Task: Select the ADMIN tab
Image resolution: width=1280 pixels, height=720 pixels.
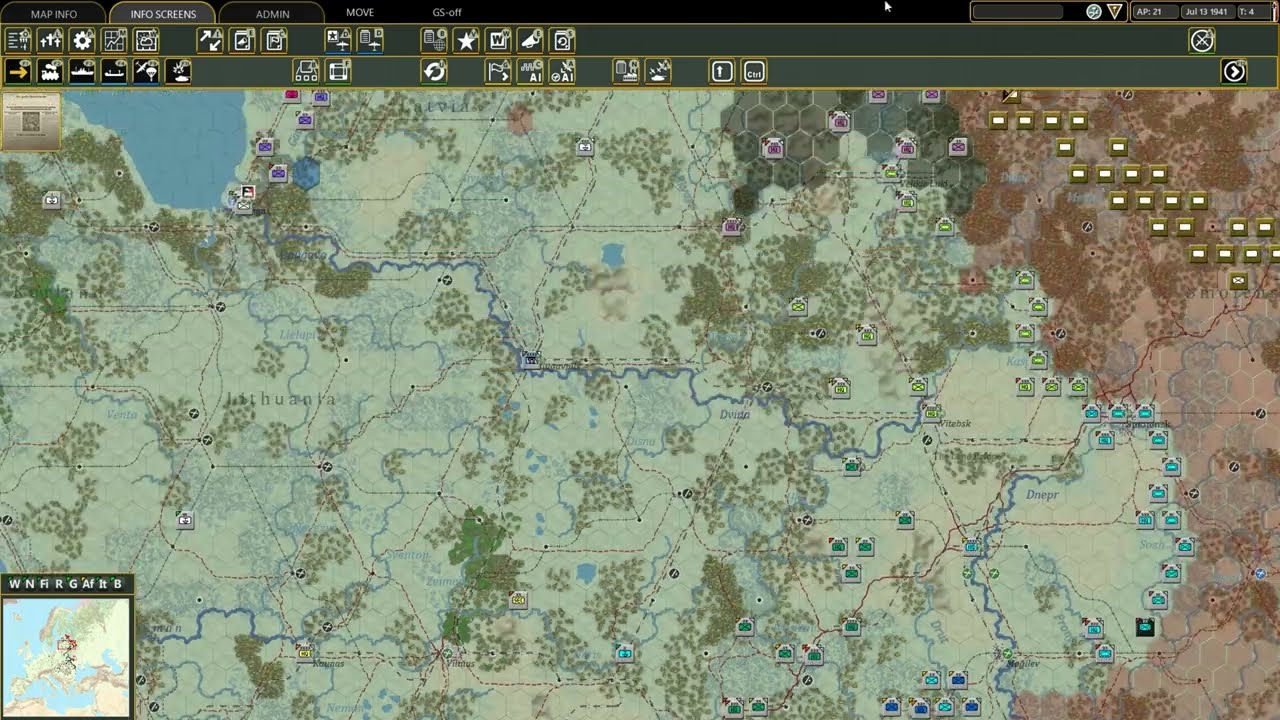Action: (272, 13)
